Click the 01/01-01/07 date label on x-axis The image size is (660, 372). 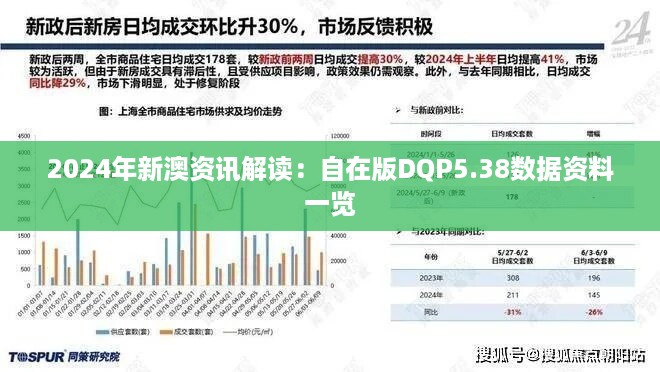31,304
